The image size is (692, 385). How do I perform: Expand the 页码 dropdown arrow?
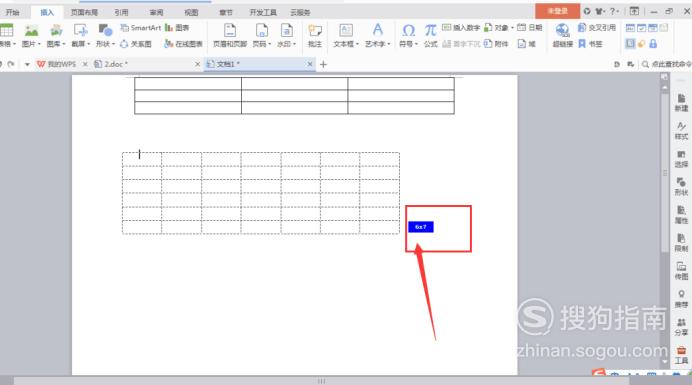(269, 44)
